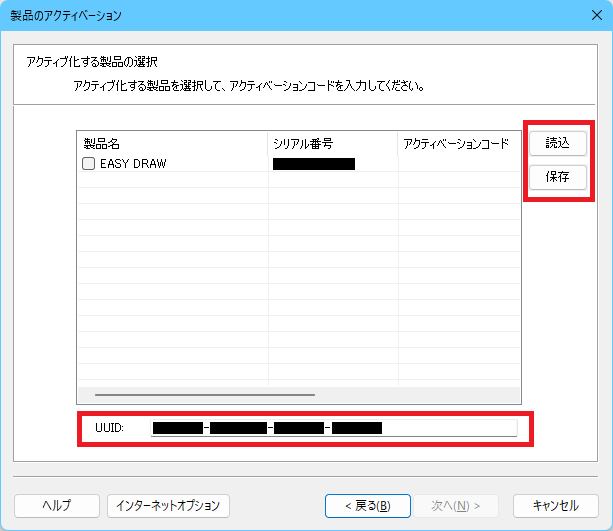Screen dimensions: 613x531
Task: Click the 保存 (save) button
Action: [x=557, y=177]
